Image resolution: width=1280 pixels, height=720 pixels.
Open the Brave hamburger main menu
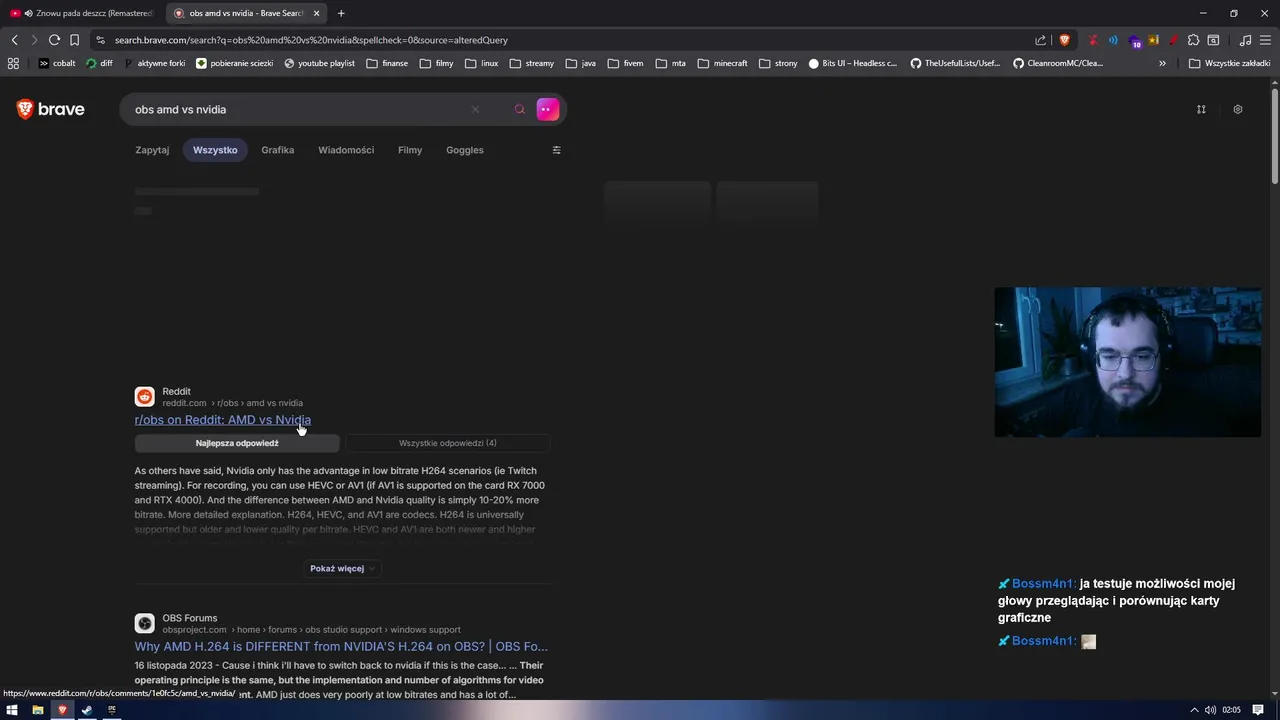click(1265, 40)
